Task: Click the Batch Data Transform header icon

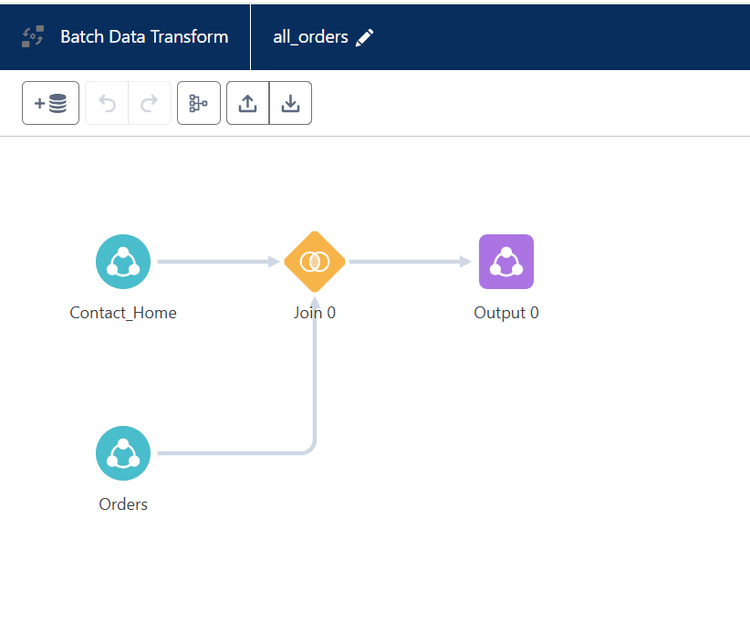Action: [33, 37]
